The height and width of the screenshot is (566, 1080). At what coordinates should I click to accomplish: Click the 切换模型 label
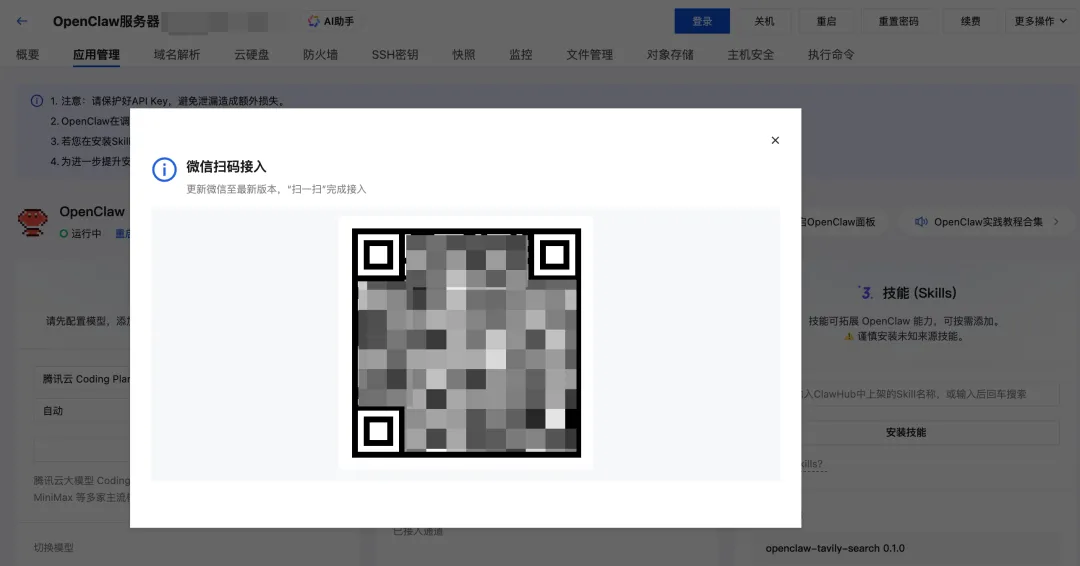(54, 547)
